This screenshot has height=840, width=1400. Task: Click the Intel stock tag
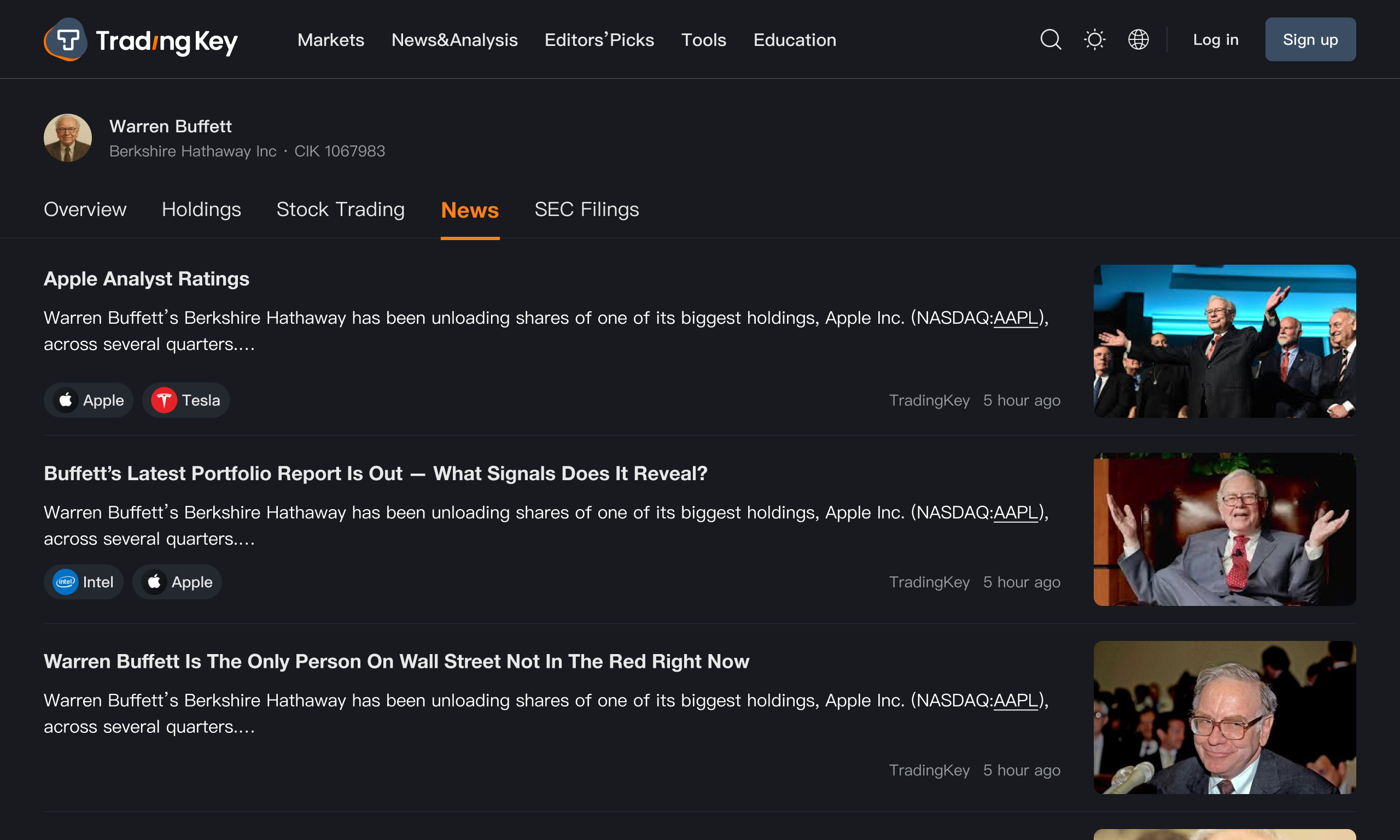point(83,582)
